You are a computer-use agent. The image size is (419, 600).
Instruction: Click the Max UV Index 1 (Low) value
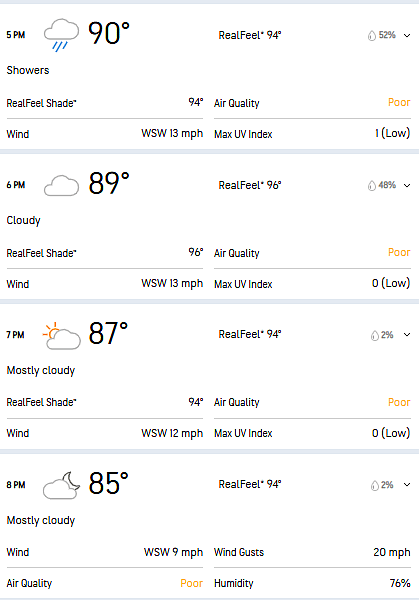(393, 133)
